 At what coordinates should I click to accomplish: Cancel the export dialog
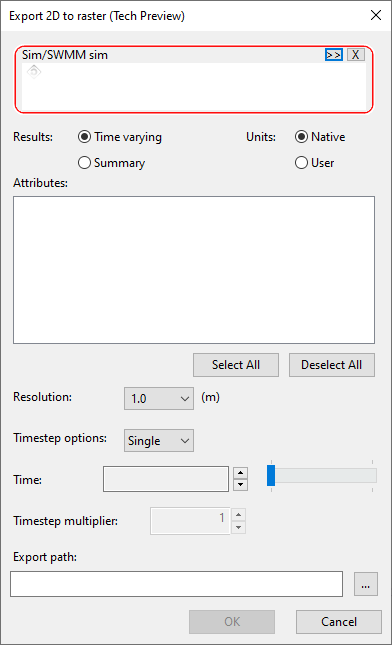coord(339,622)
